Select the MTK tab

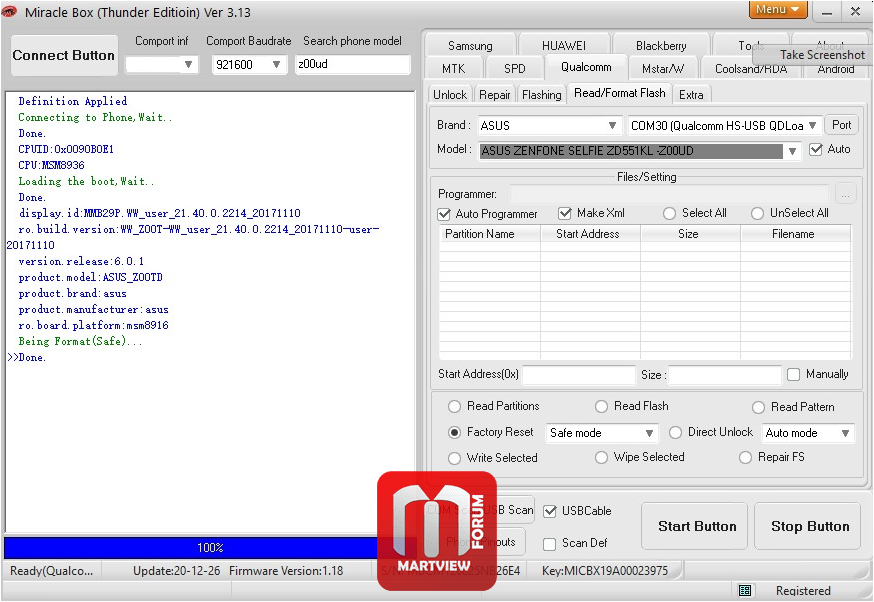click(453, 69)
